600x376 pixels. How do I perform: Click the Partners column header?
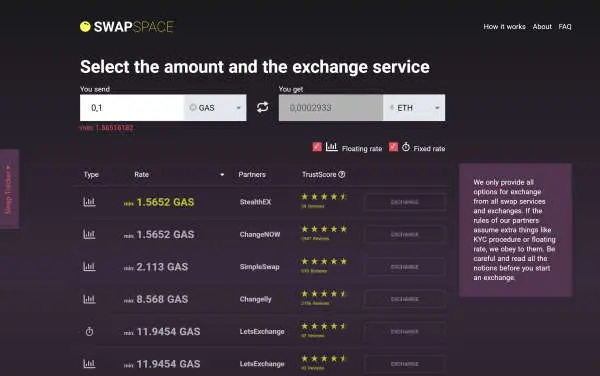252,174
